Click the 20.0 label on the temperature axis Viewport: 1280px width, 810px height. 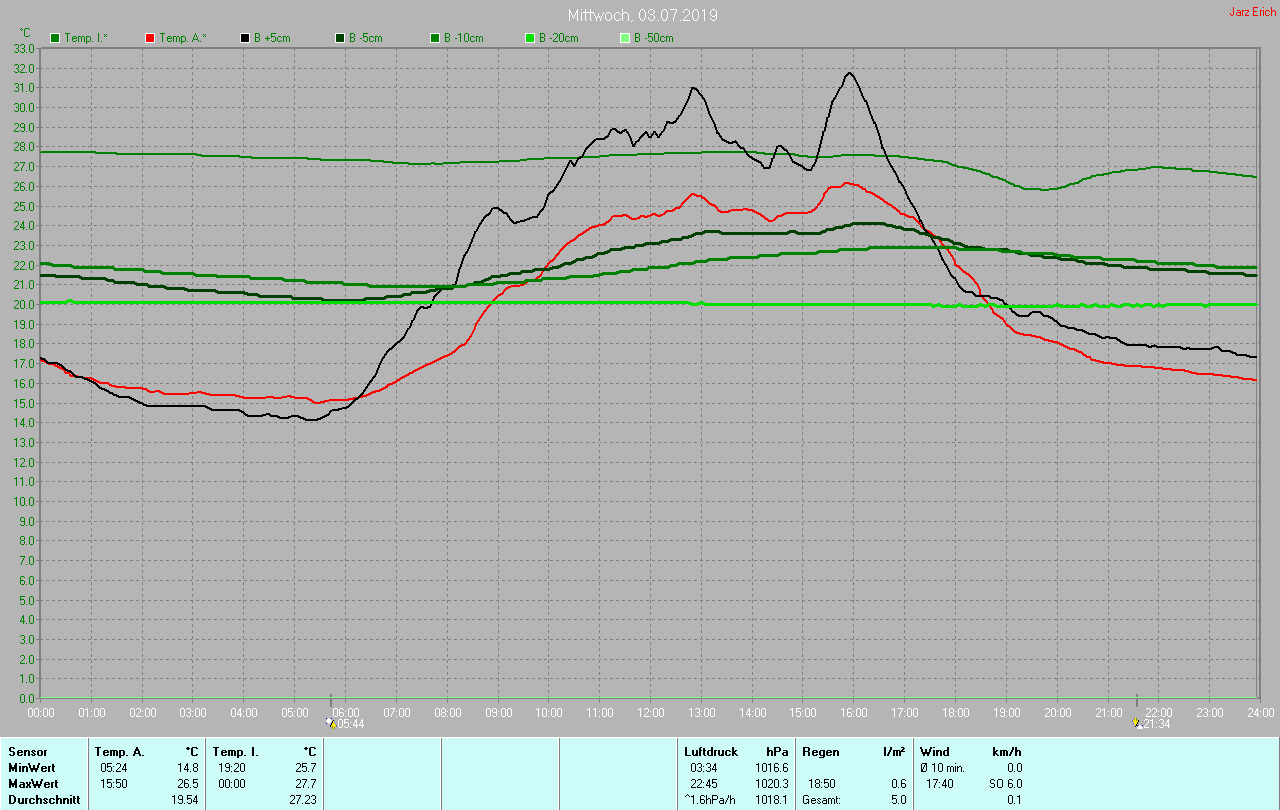click(x=24, y=304)
